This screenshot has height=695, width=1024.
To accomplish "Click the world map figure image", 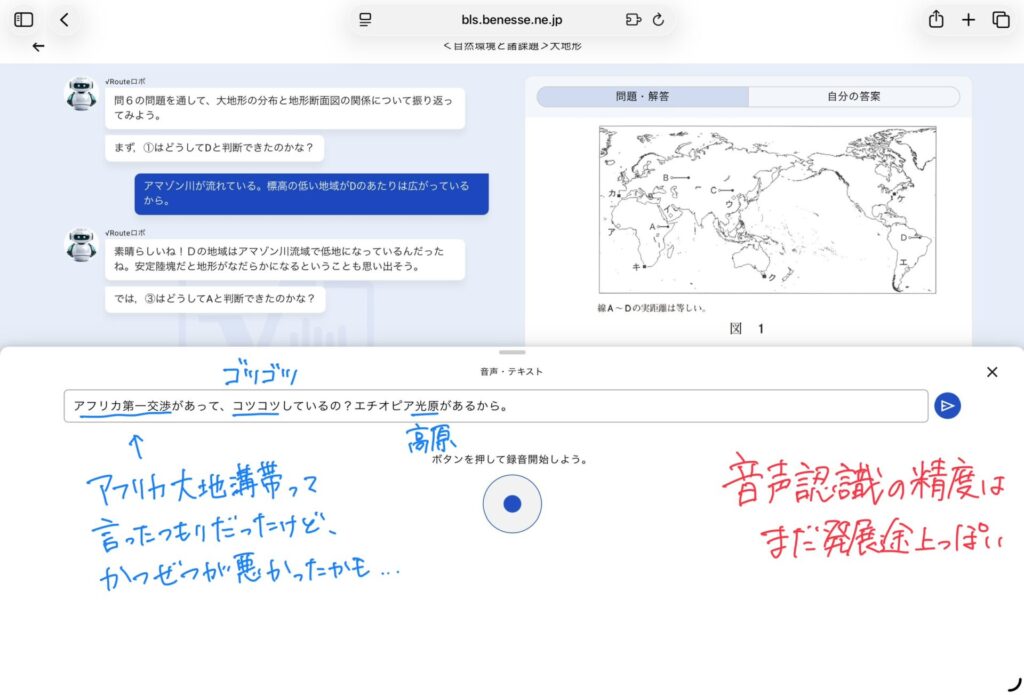I will click(767, 209).
